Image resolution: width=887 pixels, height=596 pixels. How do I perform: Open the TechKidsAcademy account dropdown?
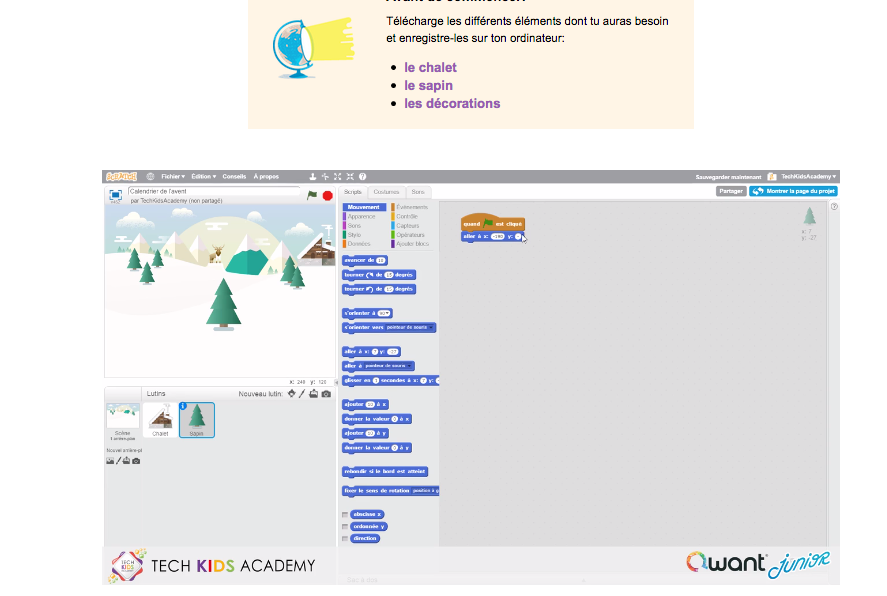pyautogui.click(x=808, y=176)
